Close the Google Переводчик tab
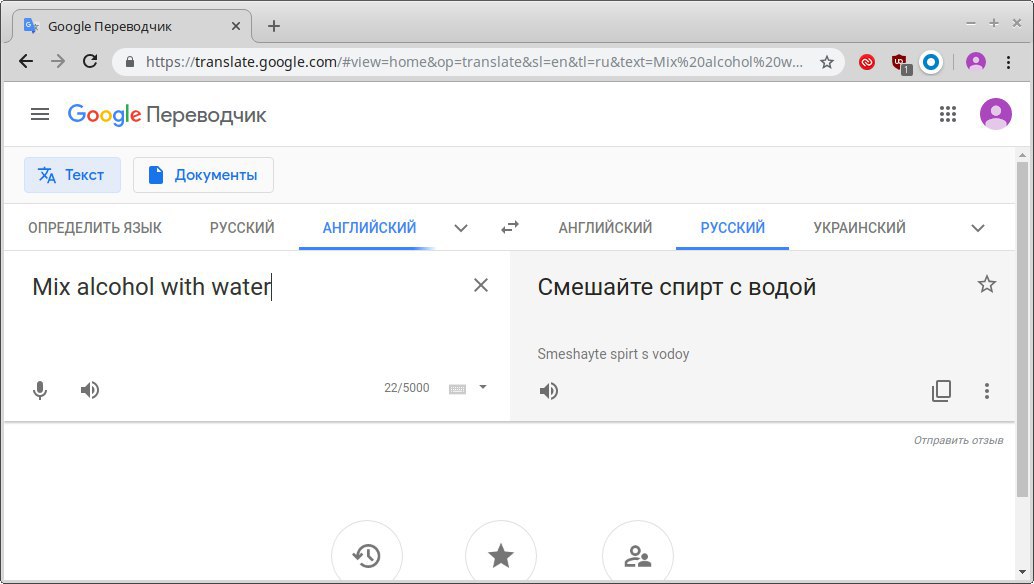1034x584 pixels. (x=235, y=26)
